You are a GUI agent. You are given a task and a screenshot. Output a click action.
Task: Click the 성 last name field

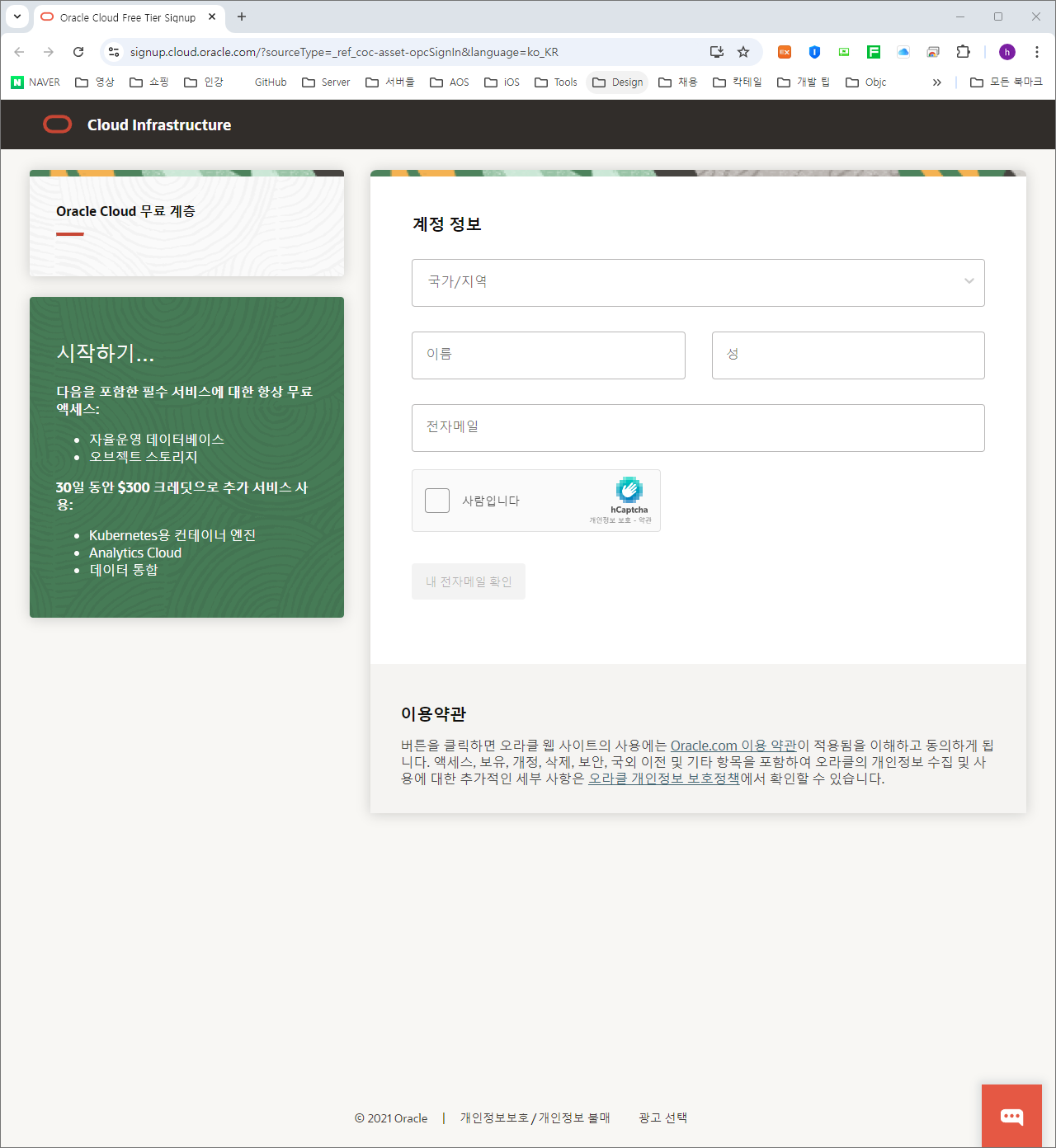tap(848, 355)
